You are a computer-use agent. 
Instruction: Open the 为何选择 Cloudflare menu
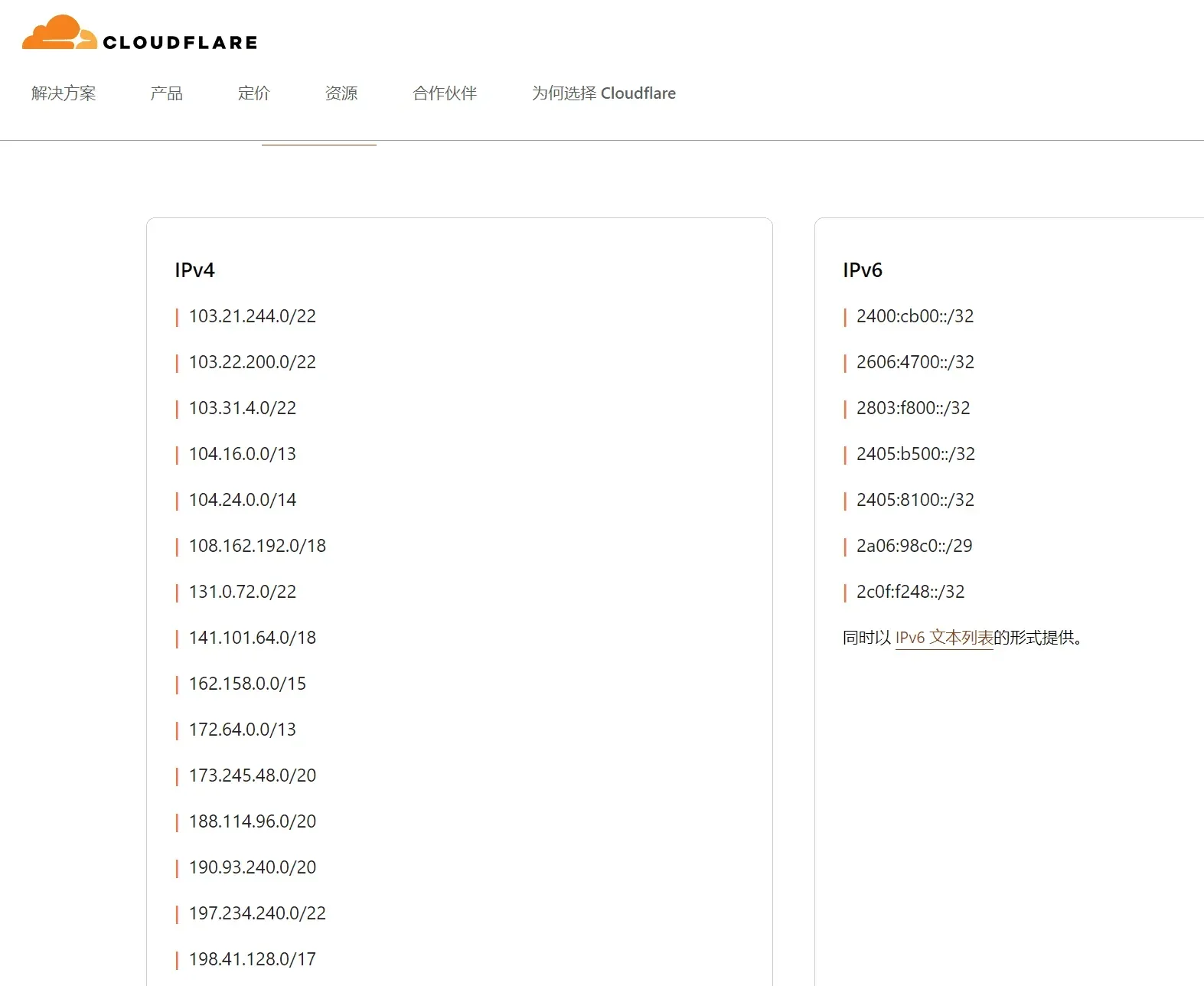[x=603, y=93]
